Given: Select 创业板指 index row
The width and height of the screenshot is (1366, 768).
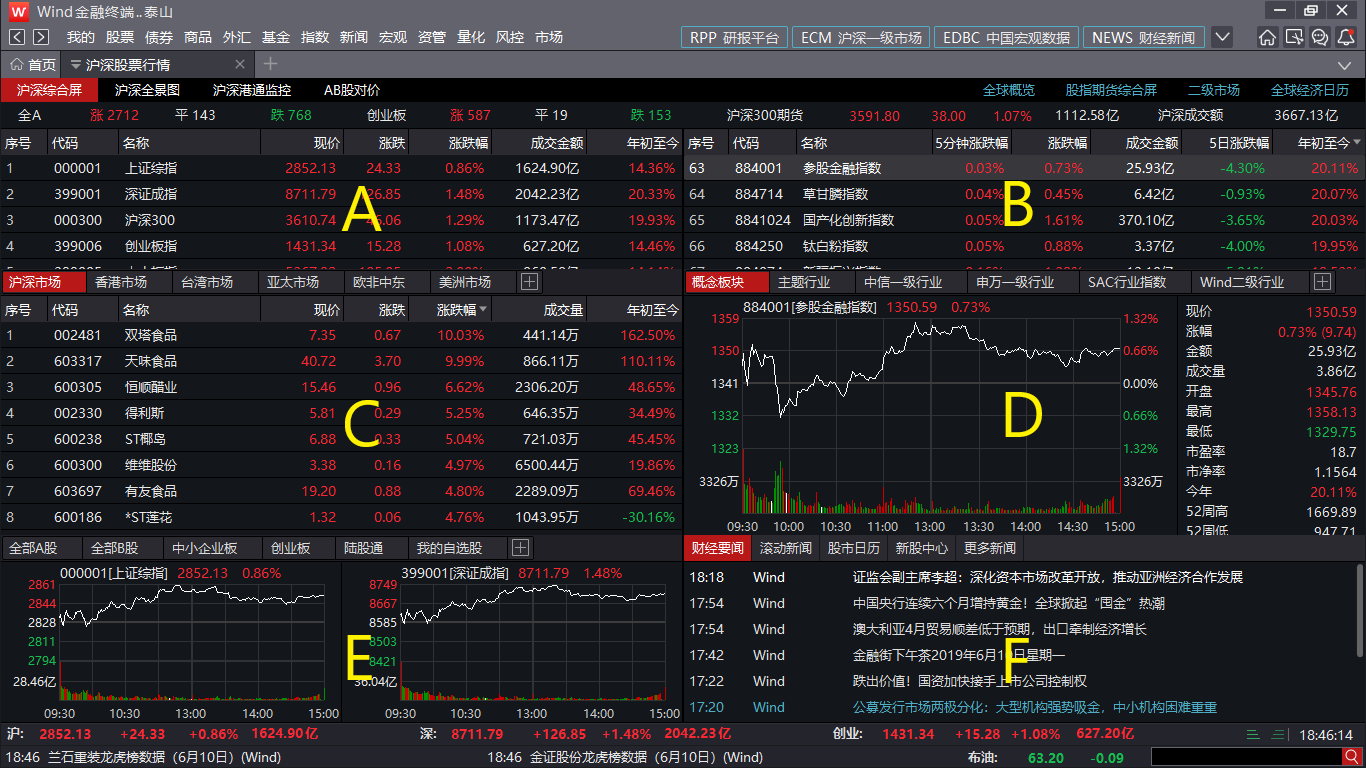Looking at the screenshot, I should pos(341,246).
